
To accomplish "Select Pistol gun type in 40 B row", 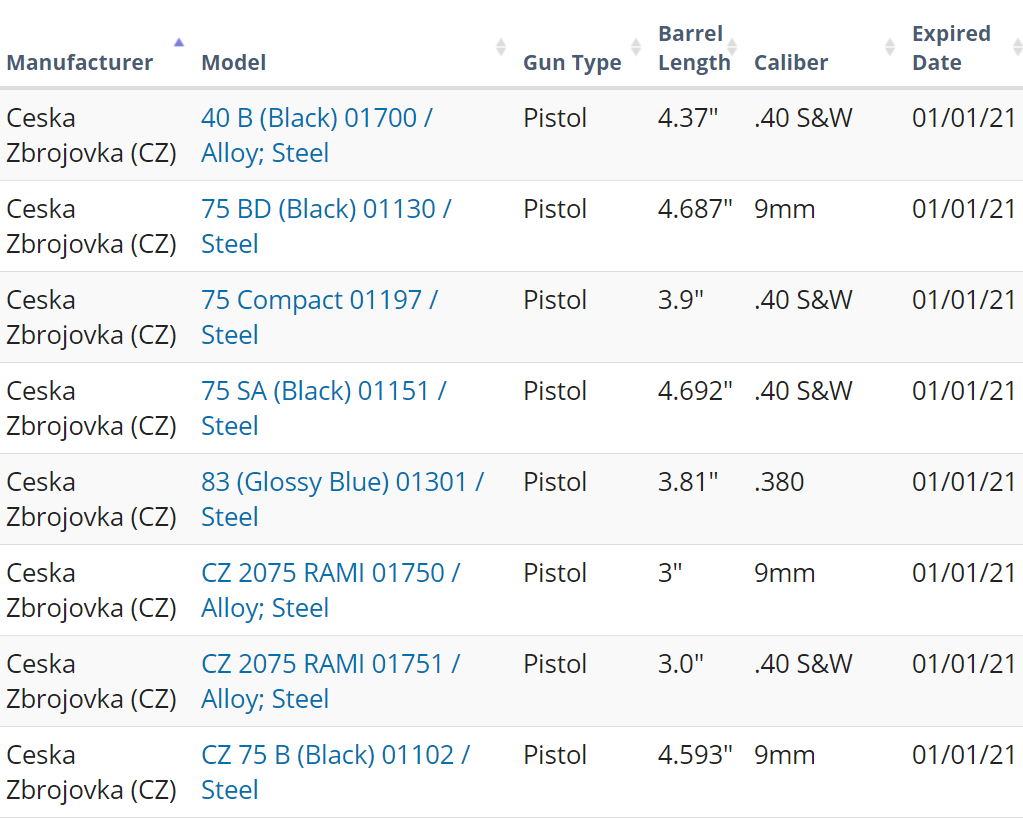I will tap(555, 118).
